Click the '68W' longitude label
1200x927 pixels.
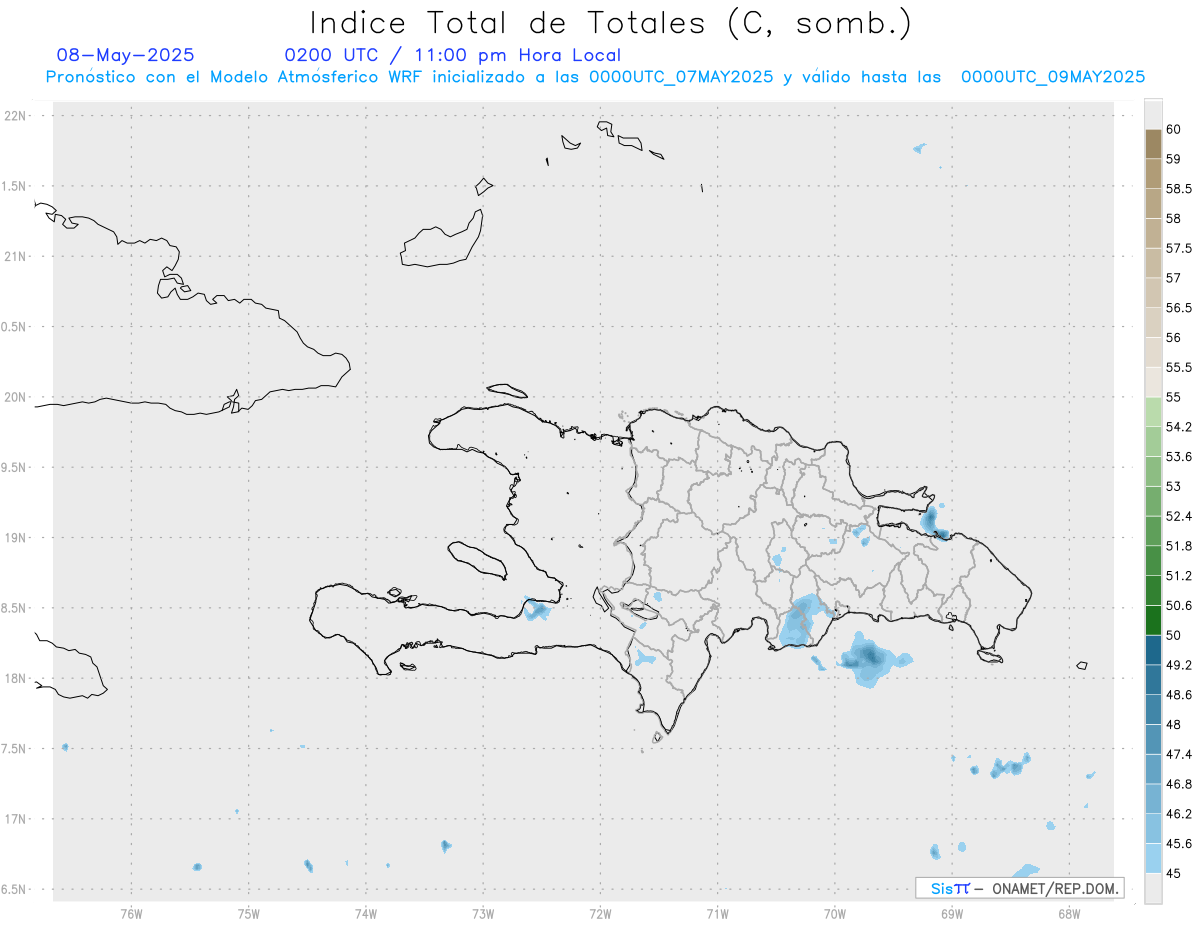tap(1069, 913)
